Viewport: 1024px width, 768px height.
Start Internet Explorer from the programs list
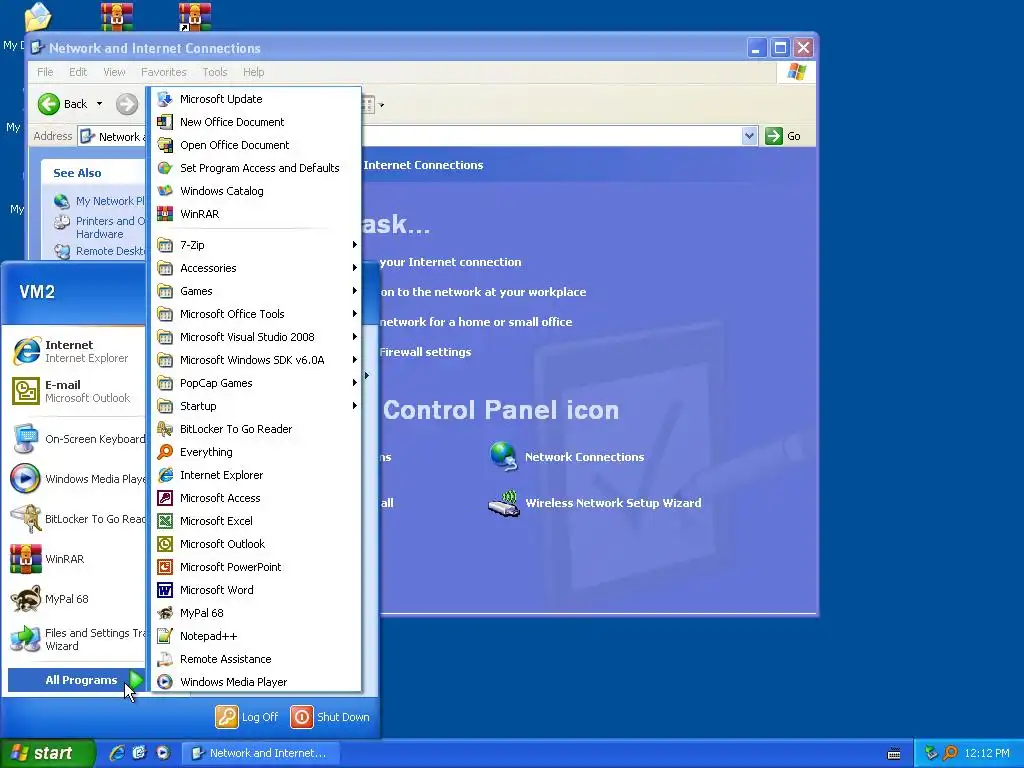(x=257, y=475)
